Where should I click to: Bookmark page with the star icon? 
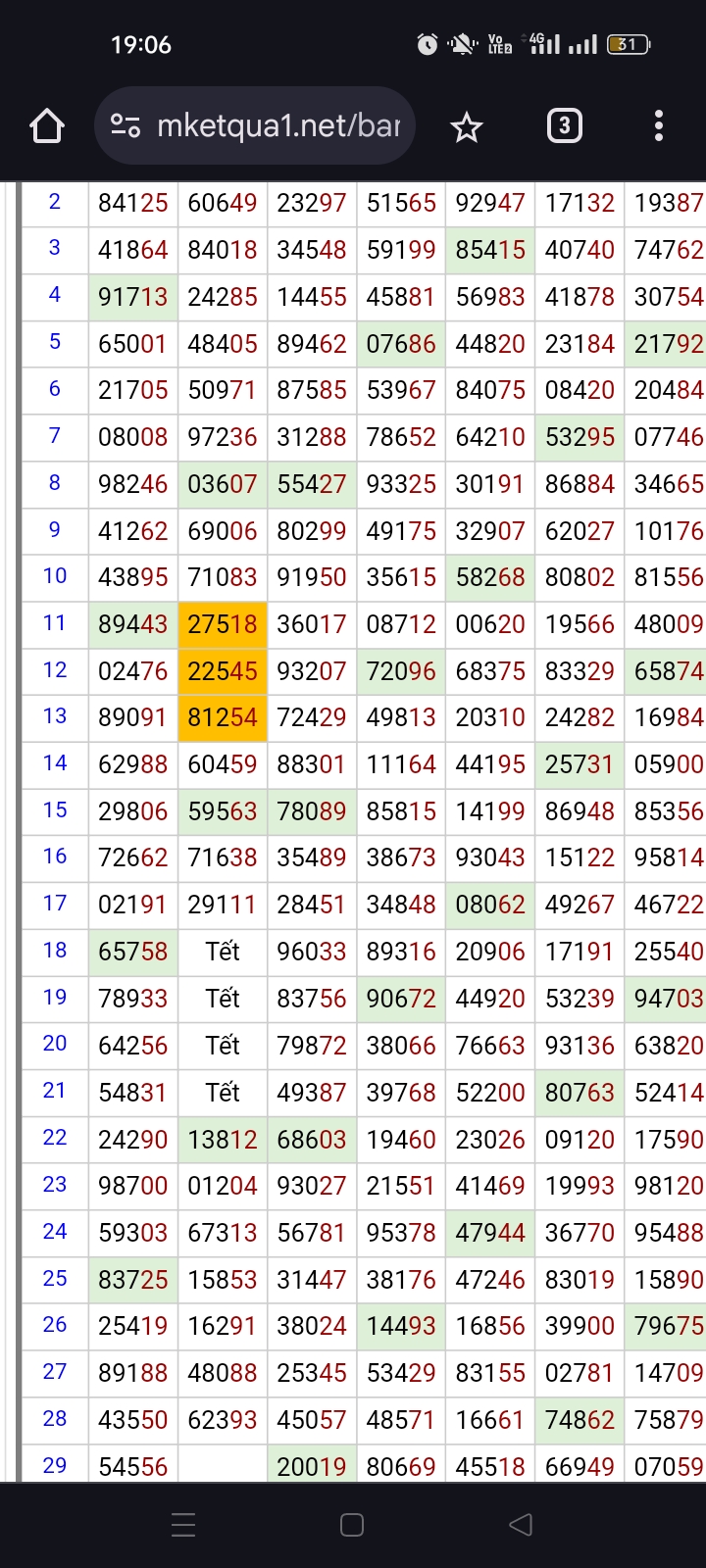(x=466, y=126)
